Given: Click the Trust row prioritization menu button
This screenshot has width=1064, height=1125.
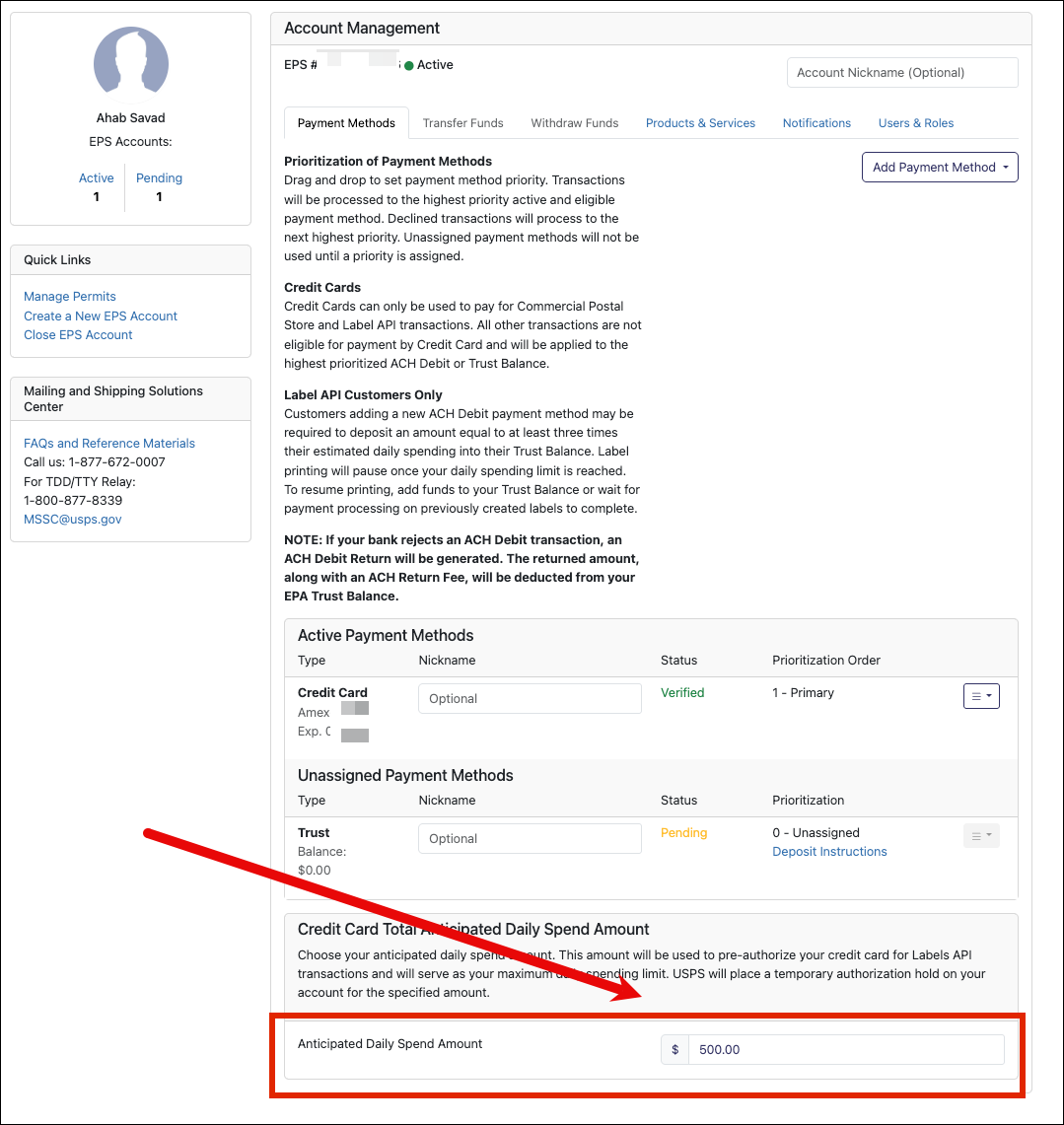Looking at the screenshot, I should coord(981,836).
